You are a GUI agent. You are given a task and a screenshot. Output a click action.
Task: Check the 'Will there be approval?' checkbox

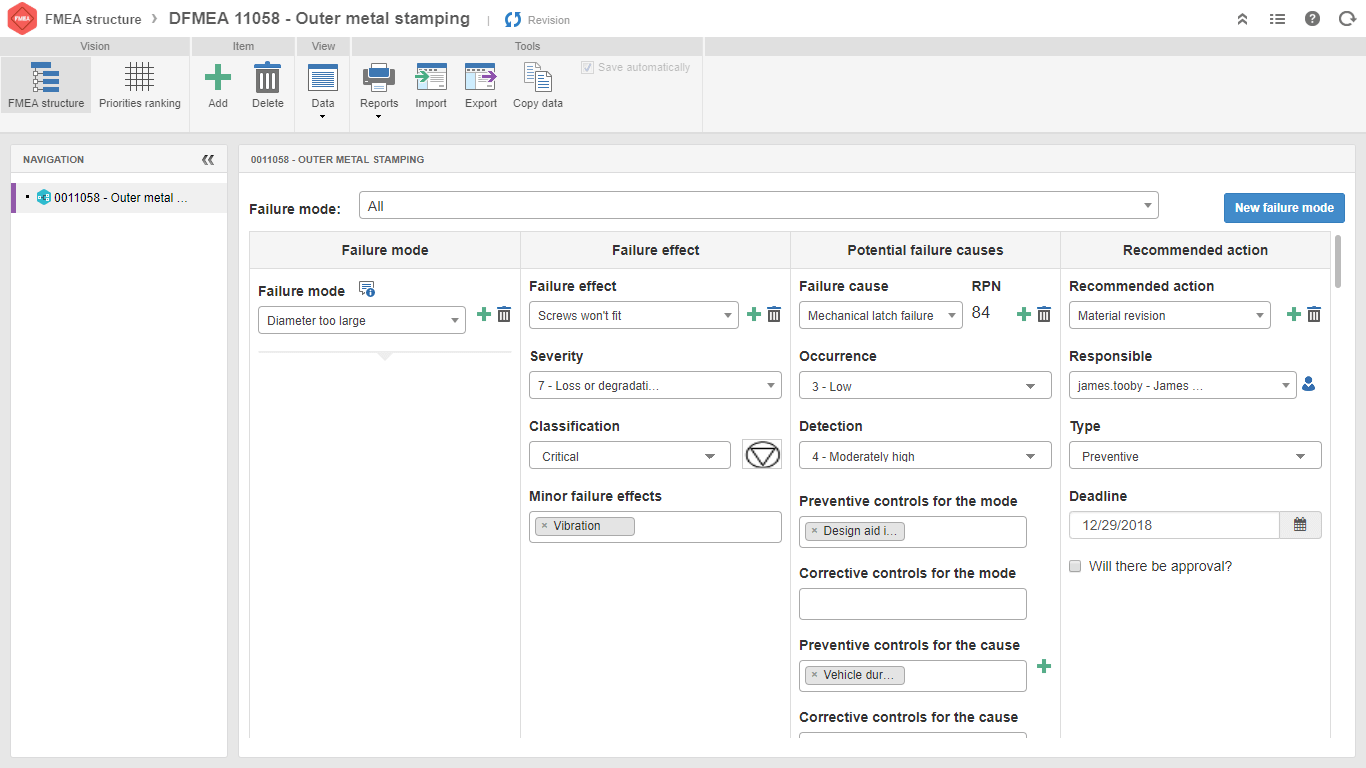[1076, 566]
